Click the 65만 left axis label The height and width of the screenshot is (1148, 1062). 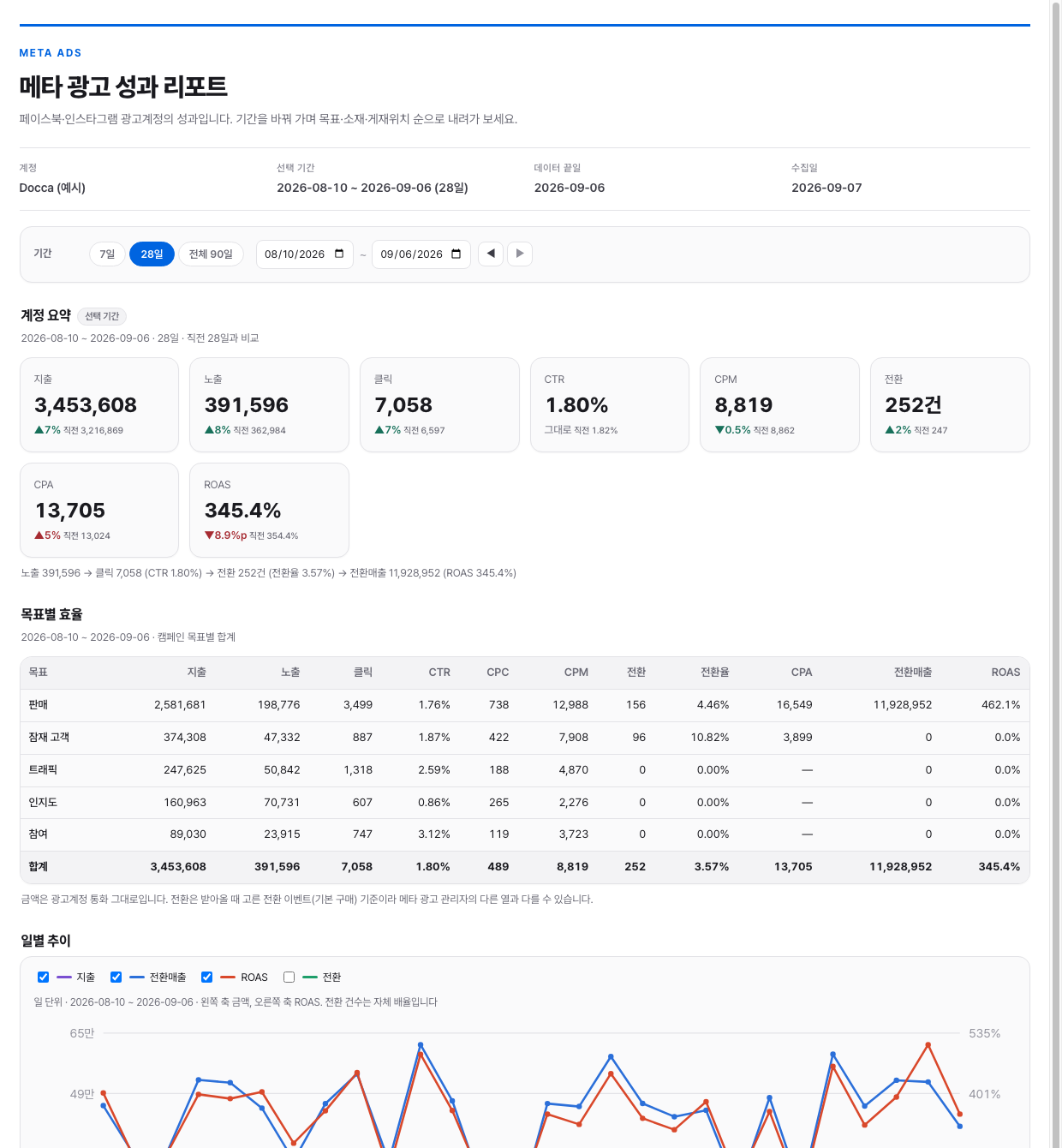(82, 1034)
